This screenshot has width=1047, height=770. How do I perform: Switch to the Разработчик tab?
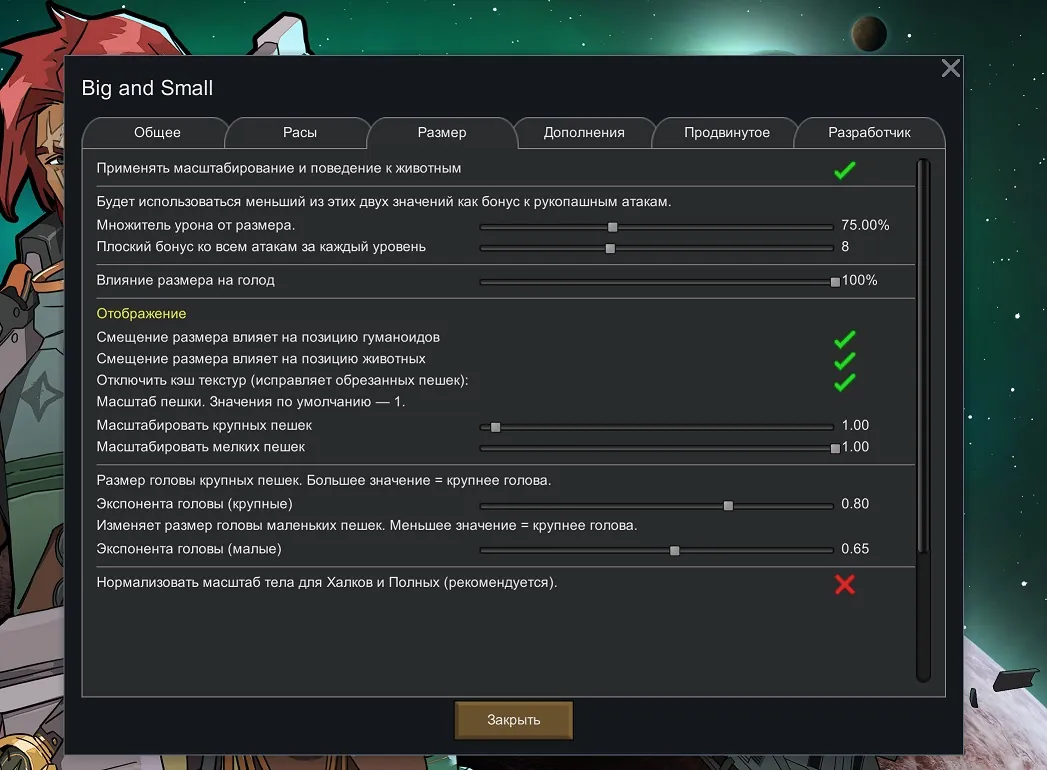(x=869, y=132)
